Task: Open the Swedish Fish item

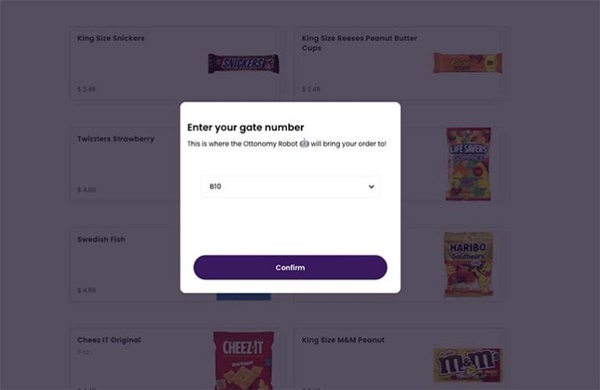Action: 101,239
